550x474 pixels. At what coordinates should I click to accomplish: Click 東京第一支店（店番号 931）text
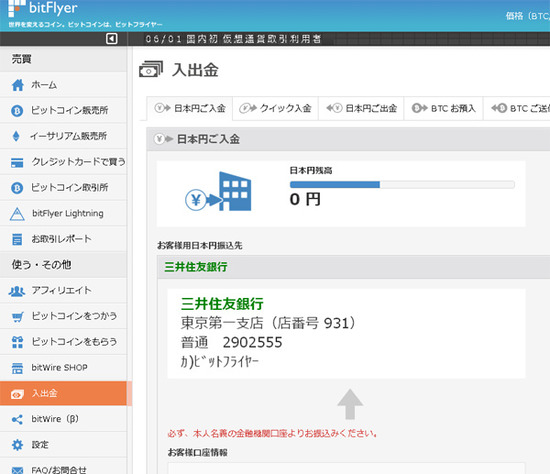point(269,323)
